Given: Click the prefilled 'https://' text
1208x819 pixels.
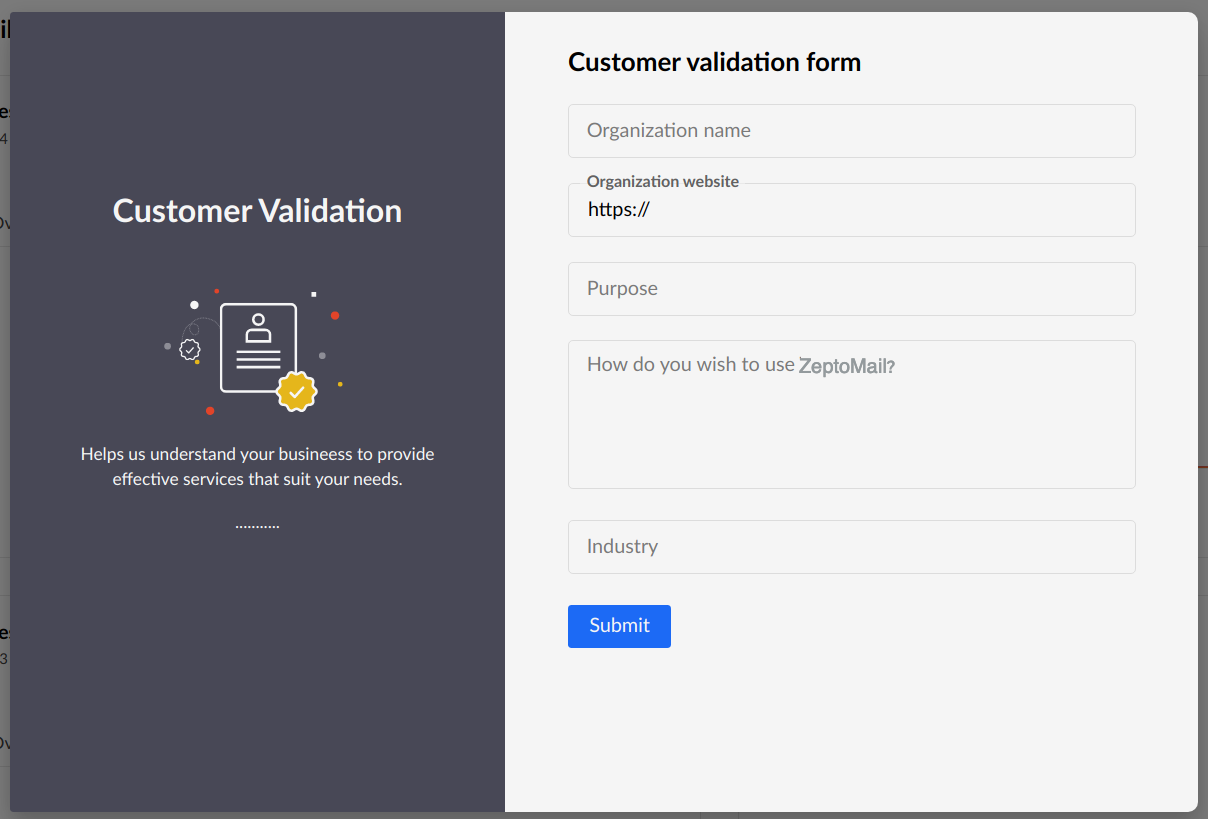Looking at the screenshot, I should [x=619, y=210].
